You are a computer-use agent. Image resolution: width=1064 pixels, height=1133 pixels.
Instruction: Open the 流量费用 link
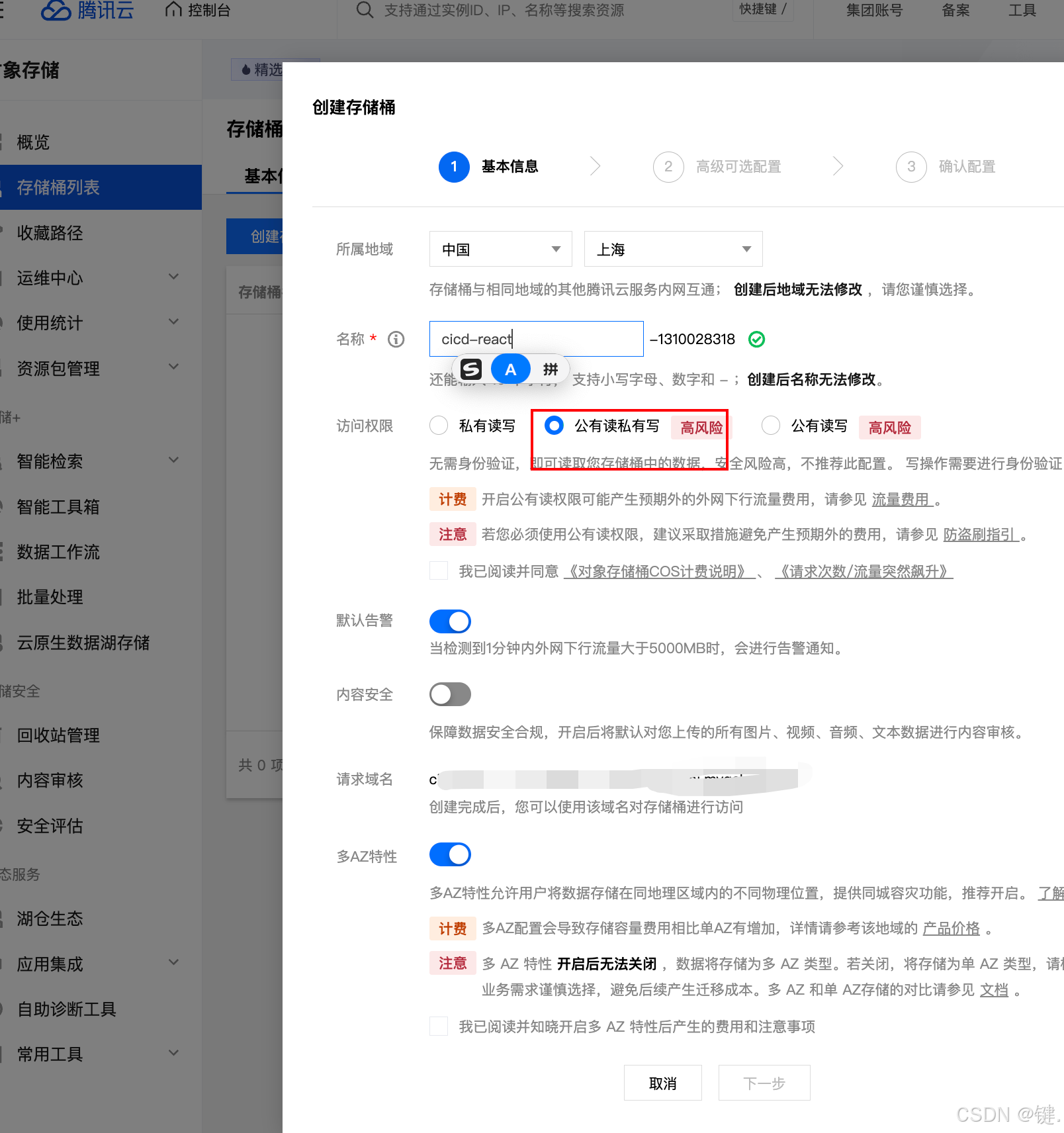[902, 499]
